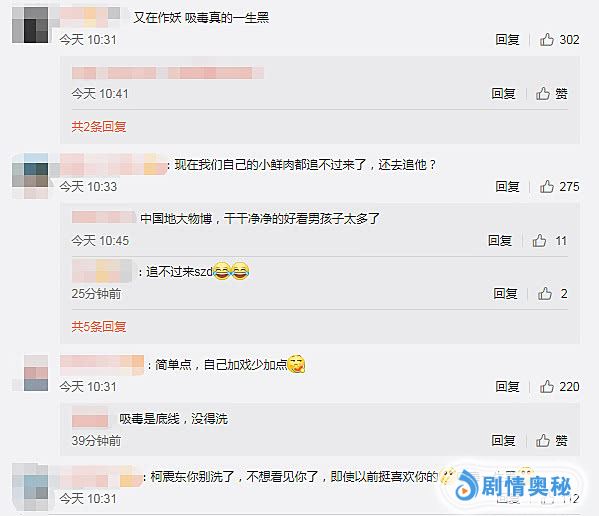Expand the 共2条回复 thread
This screenshot has height=516, width=599.
(x=99, y=126)
